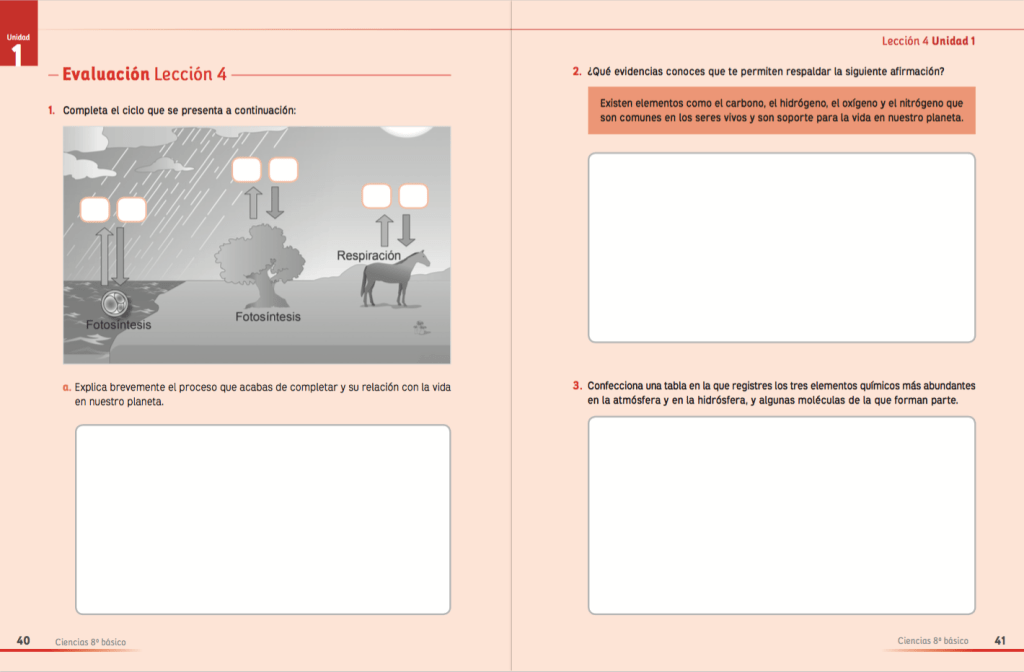This screenshot has height=672, width=1024.
Task: Click the down arrow above the tree
Action: [x=275, y=202]
